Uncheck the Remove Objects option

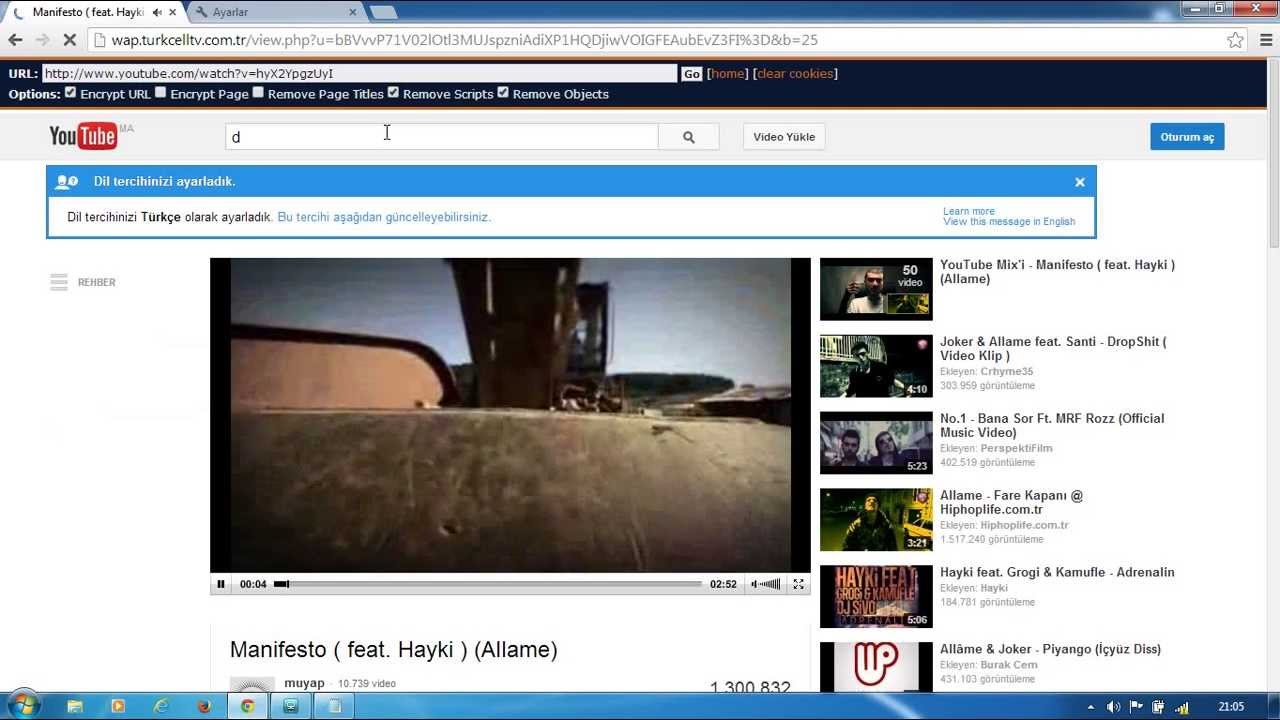click(503, 92)
